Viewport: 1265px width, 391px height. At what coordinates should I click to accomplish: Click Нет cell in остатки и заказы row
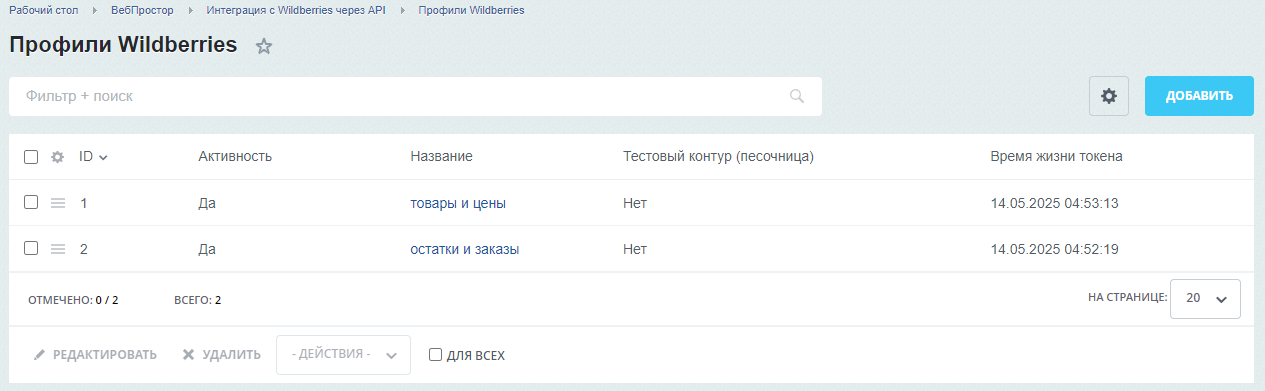[635, 249]
